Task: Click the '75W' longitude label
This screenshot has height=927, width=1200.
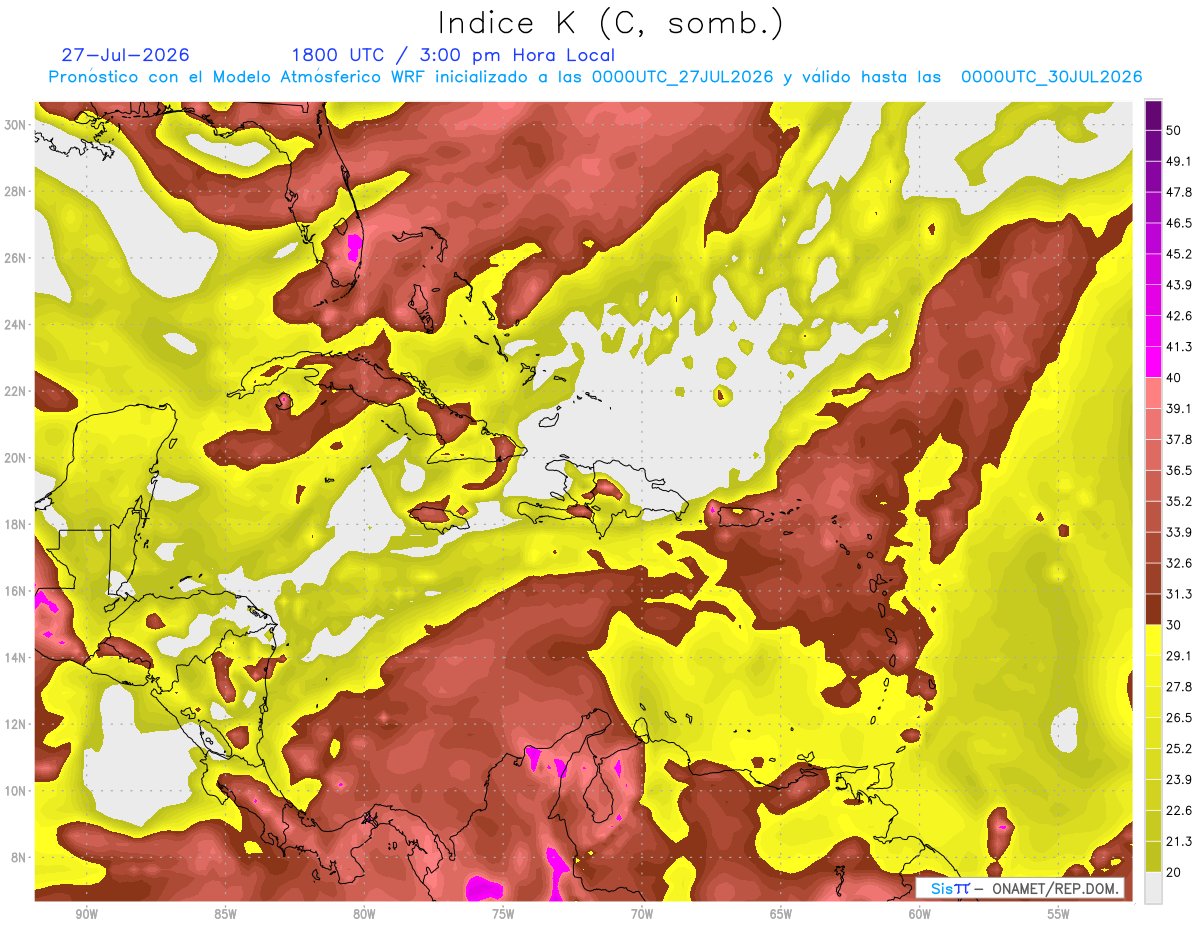Action: [x=503, y=915]
